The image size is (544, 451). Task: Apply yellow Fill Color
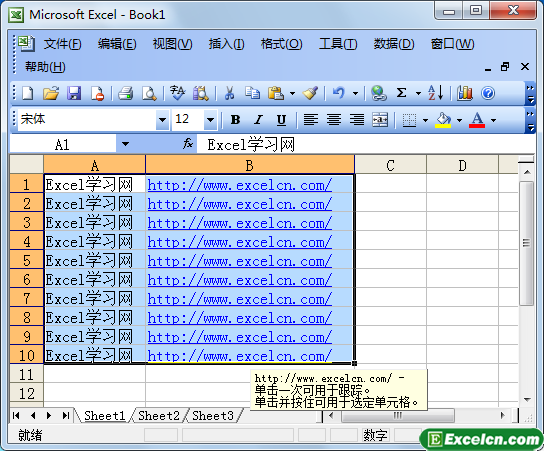click(443, 120)
